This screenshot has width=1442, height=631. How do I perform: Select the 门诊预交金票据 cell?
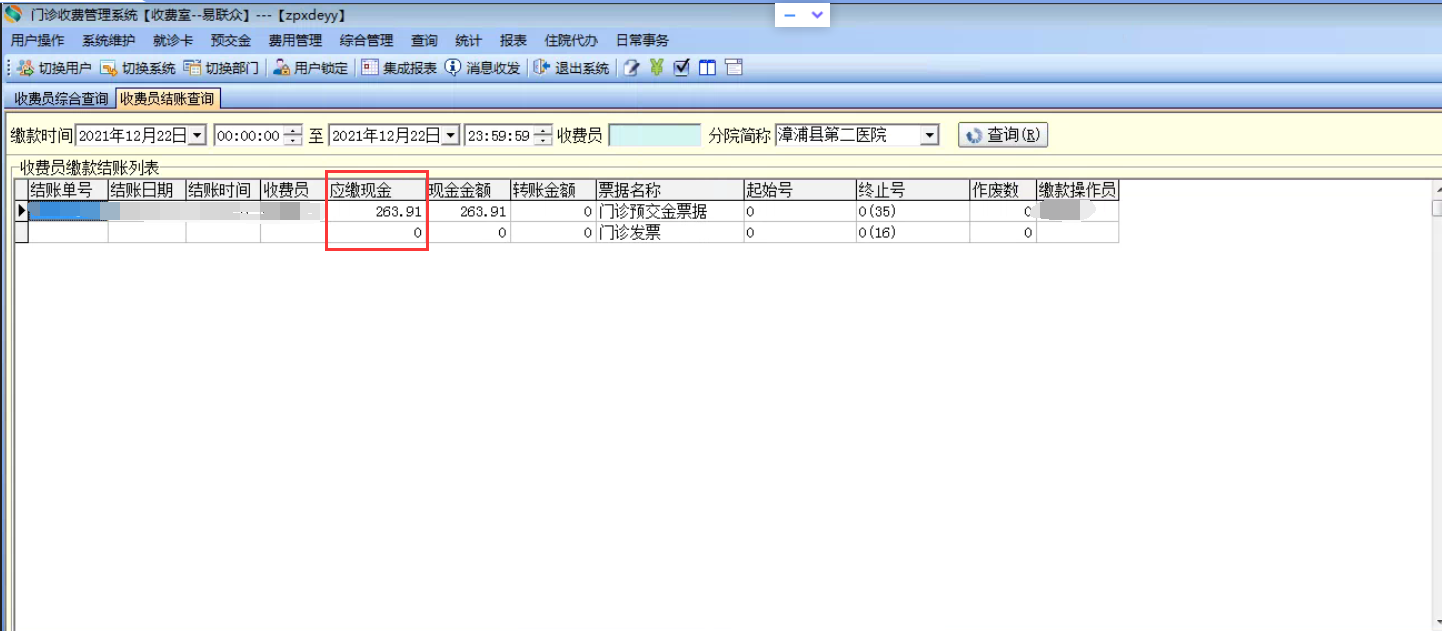[x=670, y=212]
